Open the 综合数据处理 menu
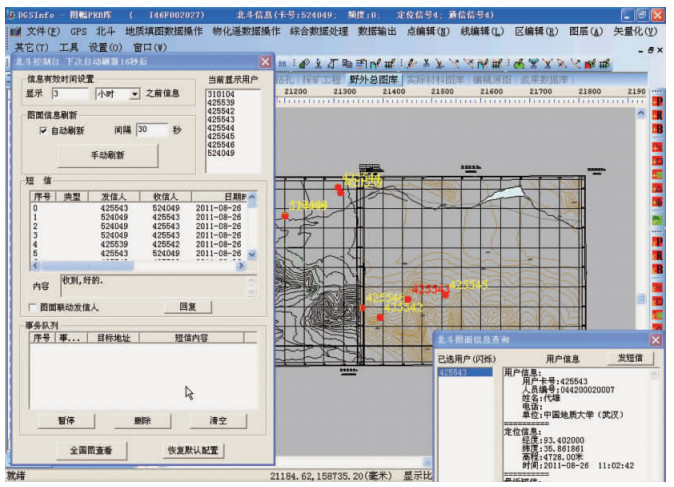Viewport: 674px width, 487px height. [x=319, y=32]
